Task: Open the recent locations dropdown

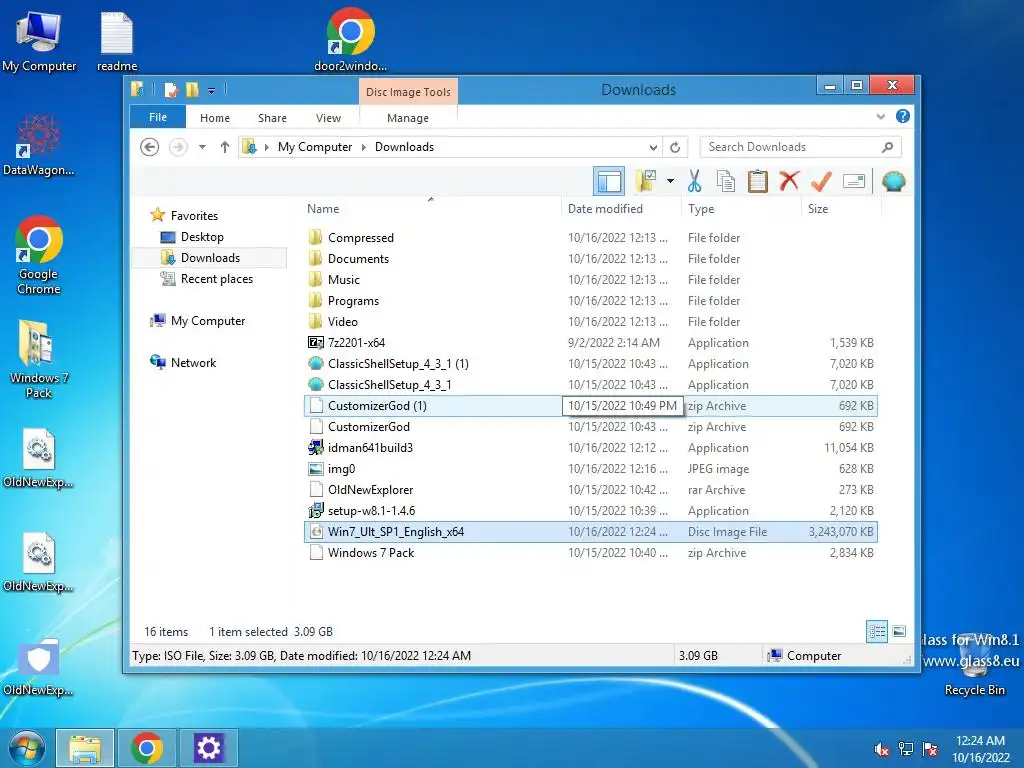Action: 202,147
